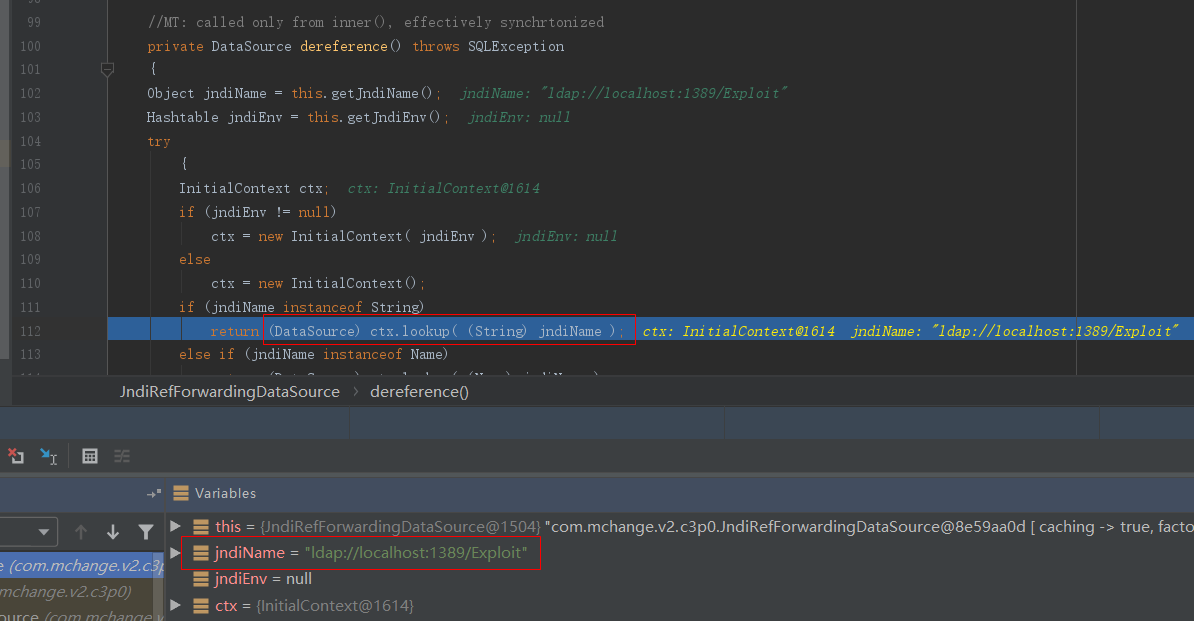
Task: Select the jndiEnv = null variable row
Action: [x=263, y=579]
